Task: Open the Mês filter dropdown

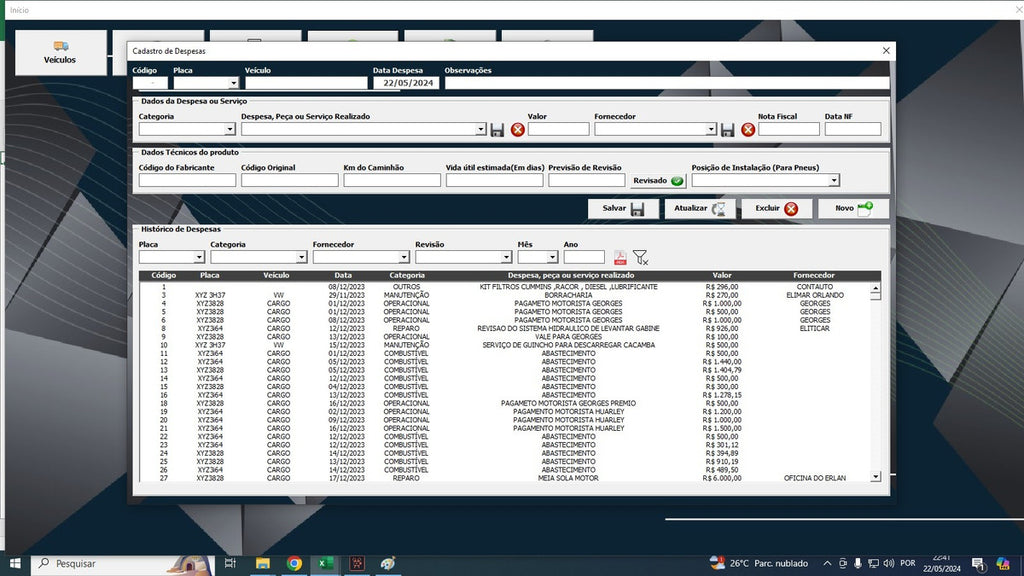Action: click(x=552, y=257)
